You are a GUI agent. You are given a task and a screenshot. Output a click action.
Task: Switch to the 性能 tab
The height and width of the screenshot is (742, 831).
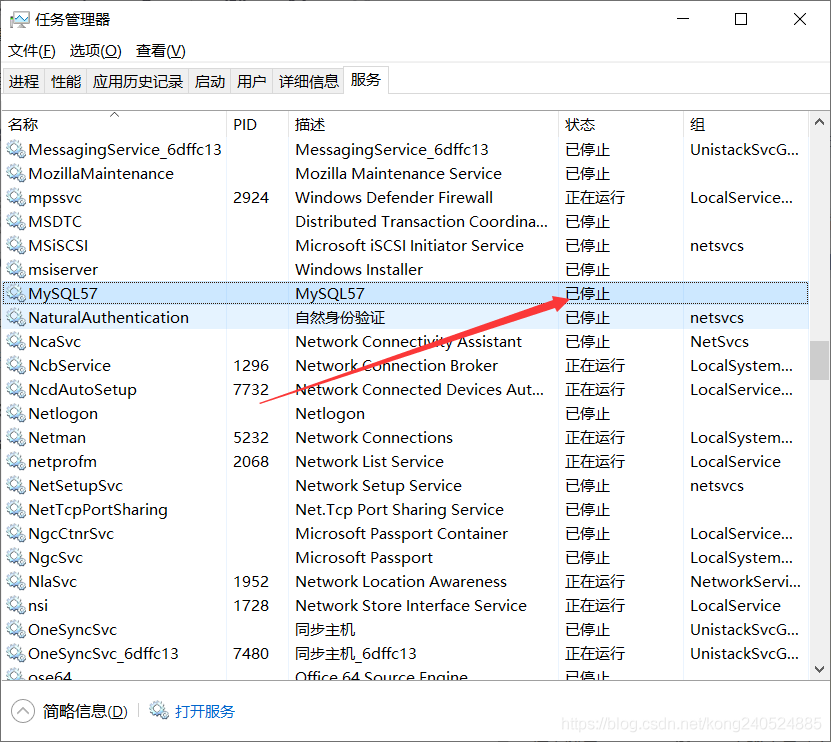pyautogui.click(x=66, y=82)
